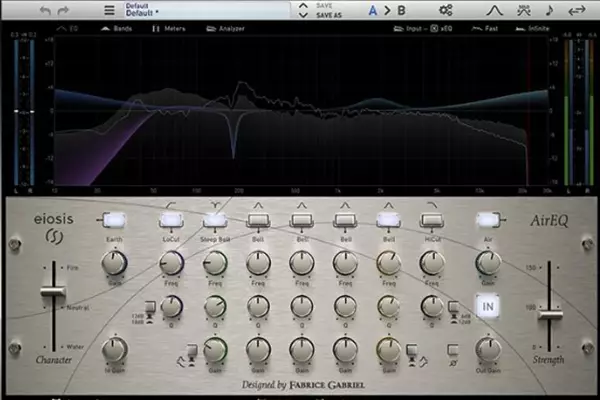Flip the 12dB/18dB LoCut slope switch

[150, 309]
